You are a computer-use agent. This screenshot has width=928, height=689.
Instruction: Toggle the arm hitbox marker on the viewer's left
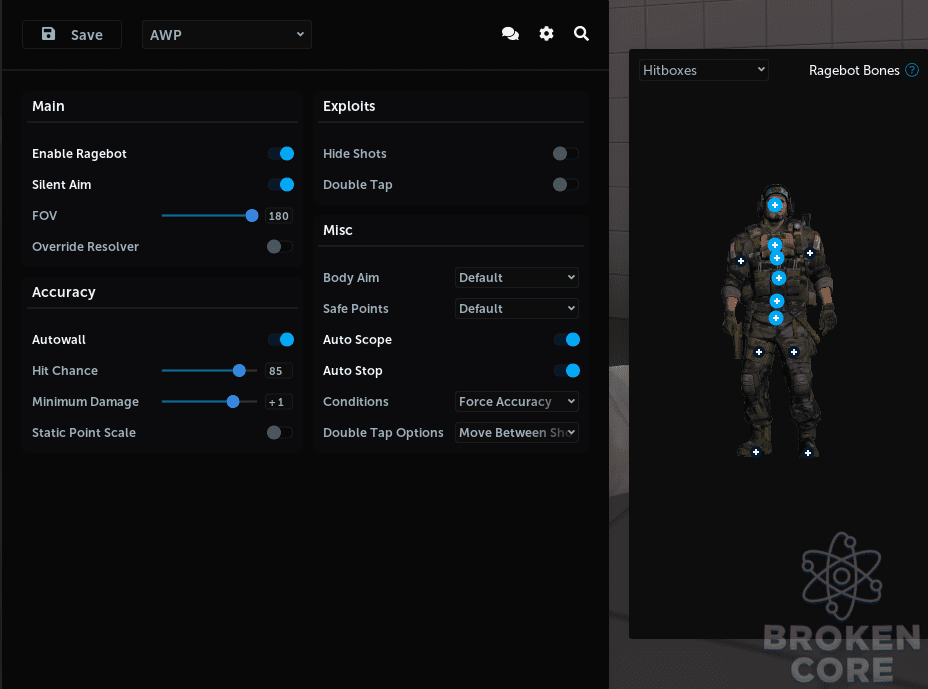(x=740, y=261)
